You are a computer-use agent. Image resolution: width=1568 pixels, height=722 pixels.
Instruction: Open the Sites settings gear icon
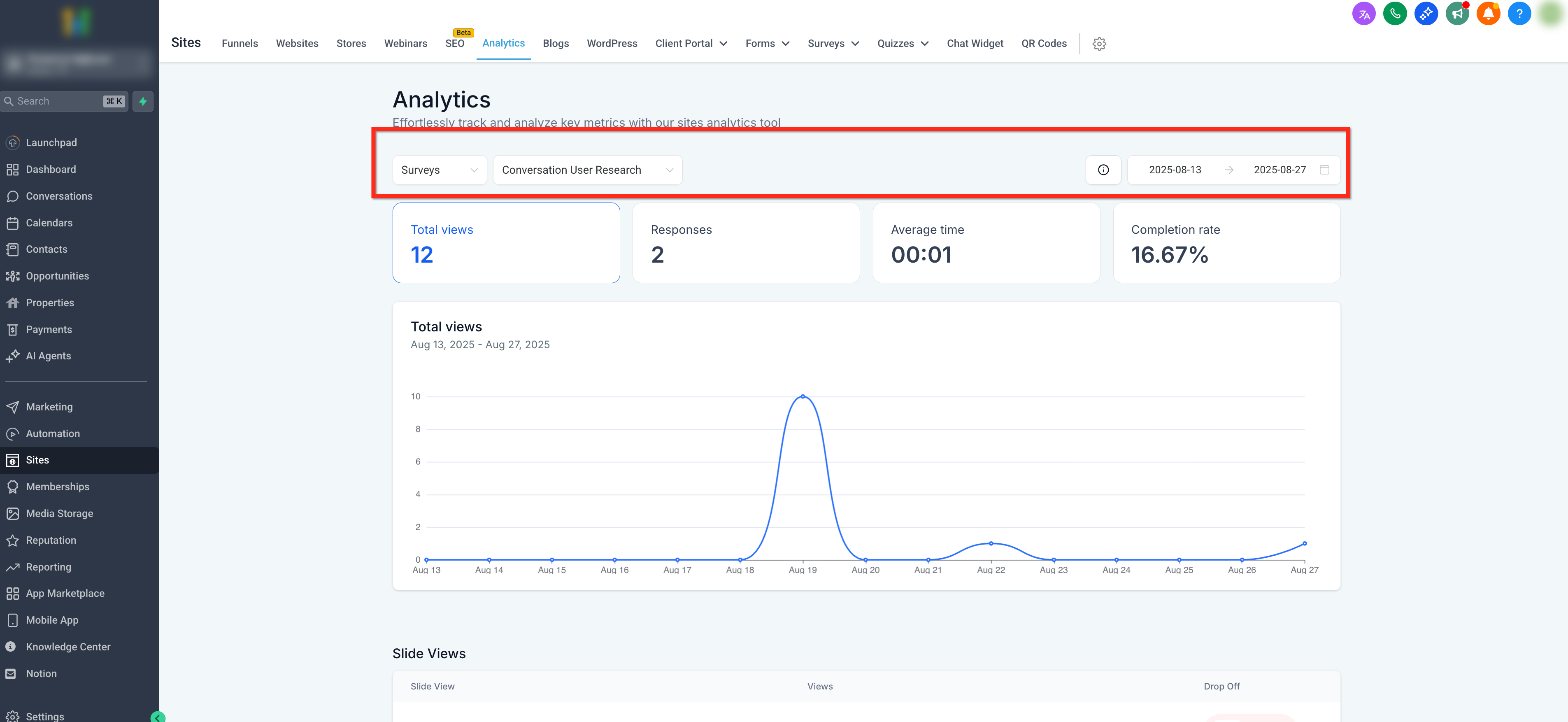(1099, 44)
